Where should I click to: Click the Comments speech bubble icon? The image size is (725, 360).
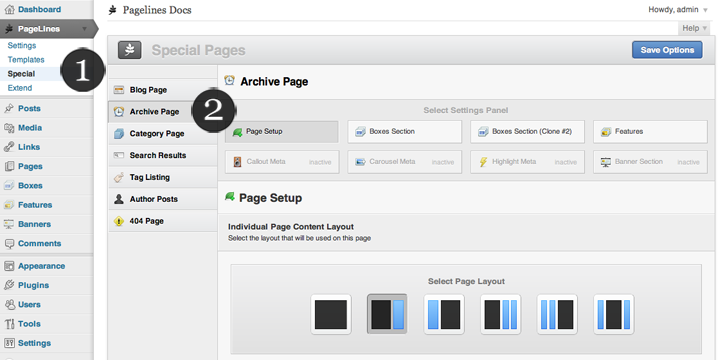tap(9, 244)
